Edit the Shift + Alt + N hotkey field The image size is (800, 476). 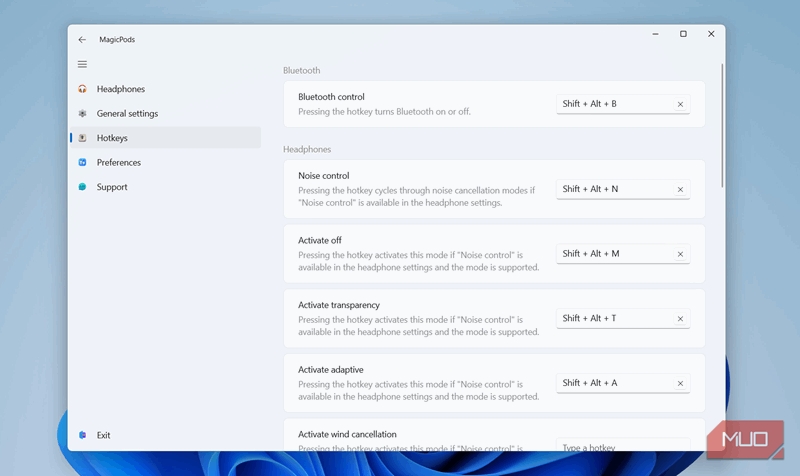click(612, 189)
